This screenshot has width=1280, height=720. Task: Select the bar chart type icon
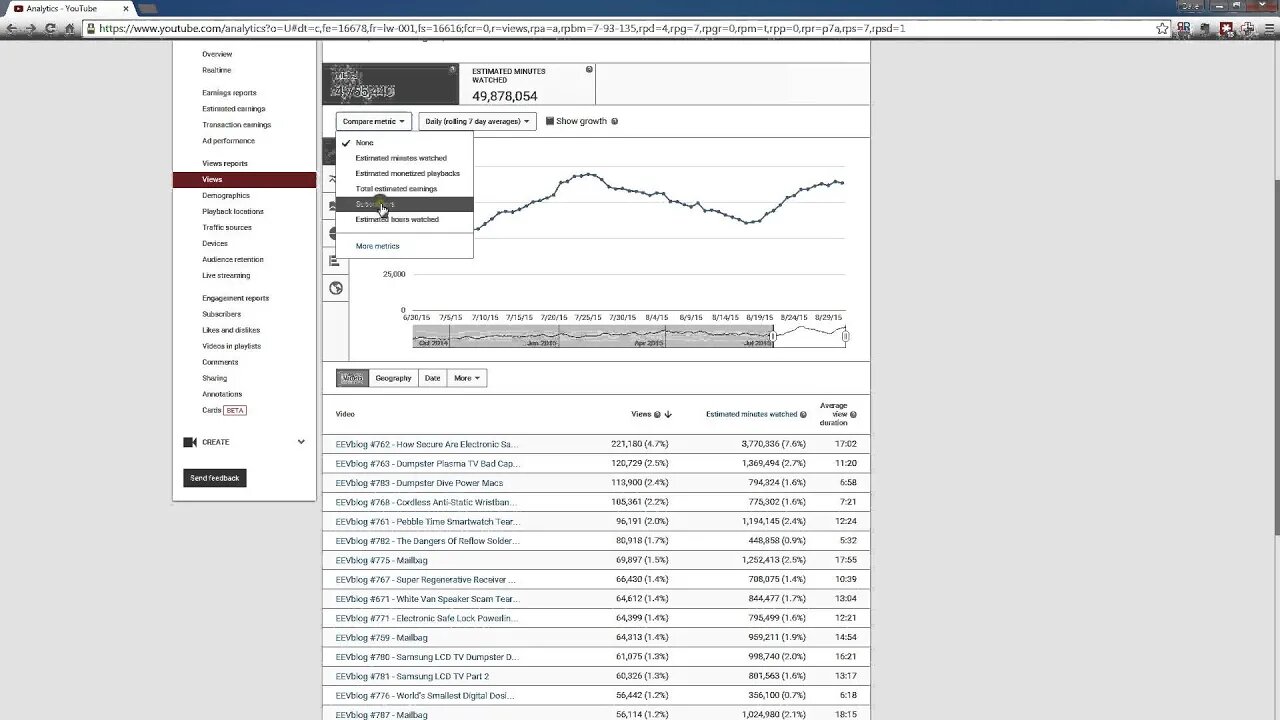335,261
